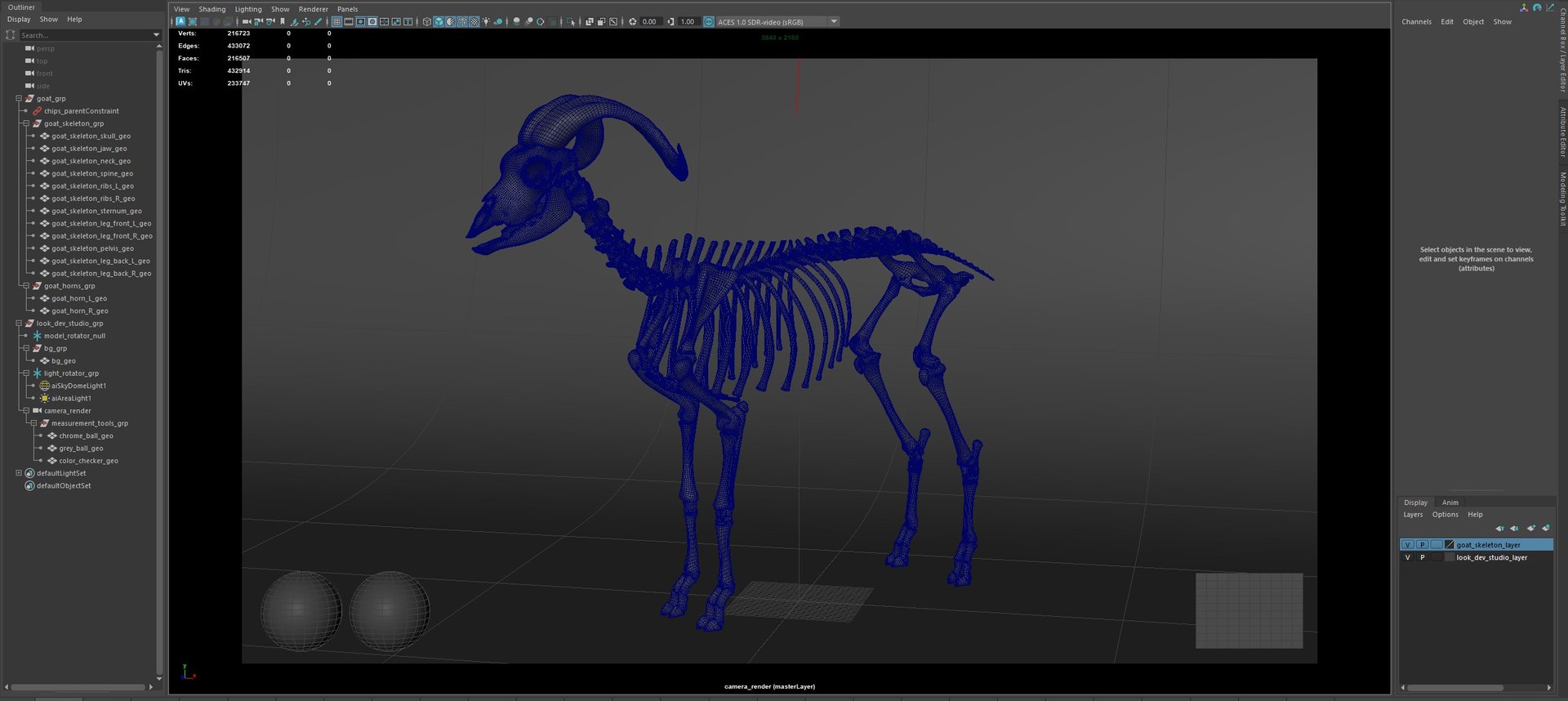Collapse goat_skeleton_grp in Outliner
The height and width of the screenshot is (701, 1568).
(x=26, y=123)
